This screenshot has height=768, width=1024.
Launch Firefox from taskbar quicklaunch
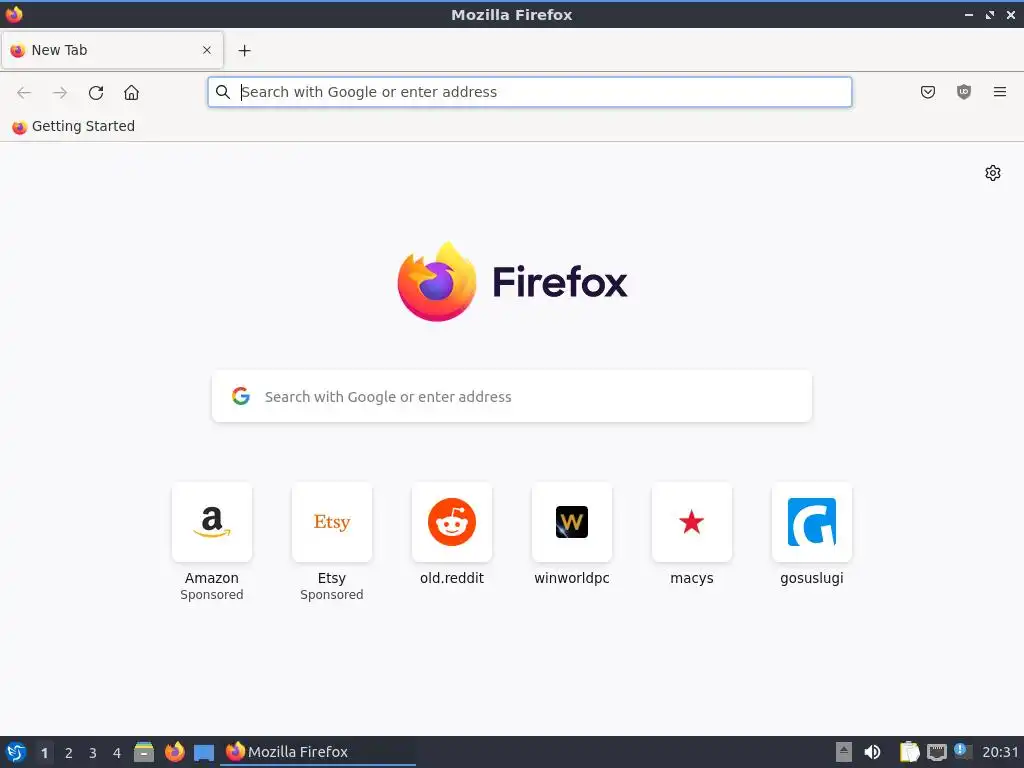[x=174, y=752]
